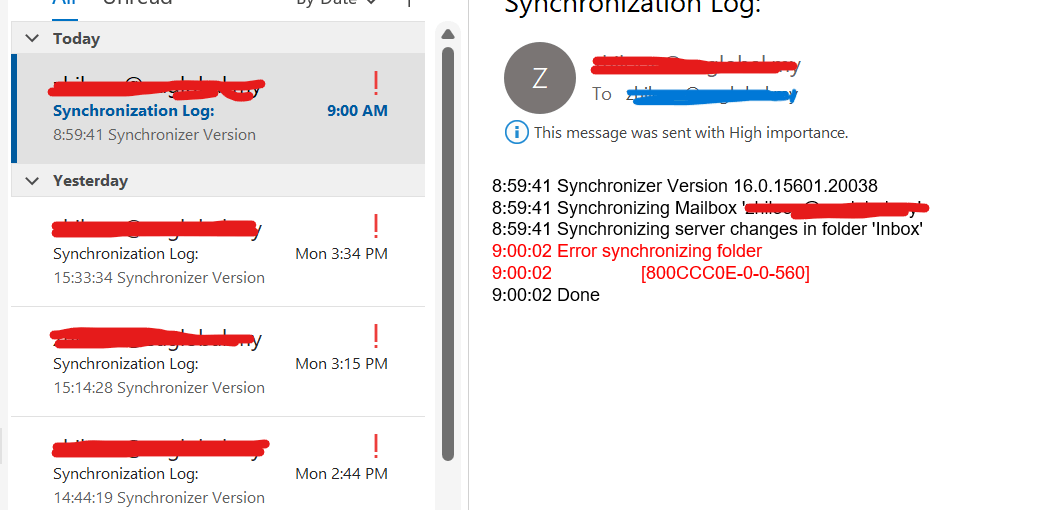
Task: Open the Synchronization Log email from Mon 3:34 PM
Action: click(218, 252)
